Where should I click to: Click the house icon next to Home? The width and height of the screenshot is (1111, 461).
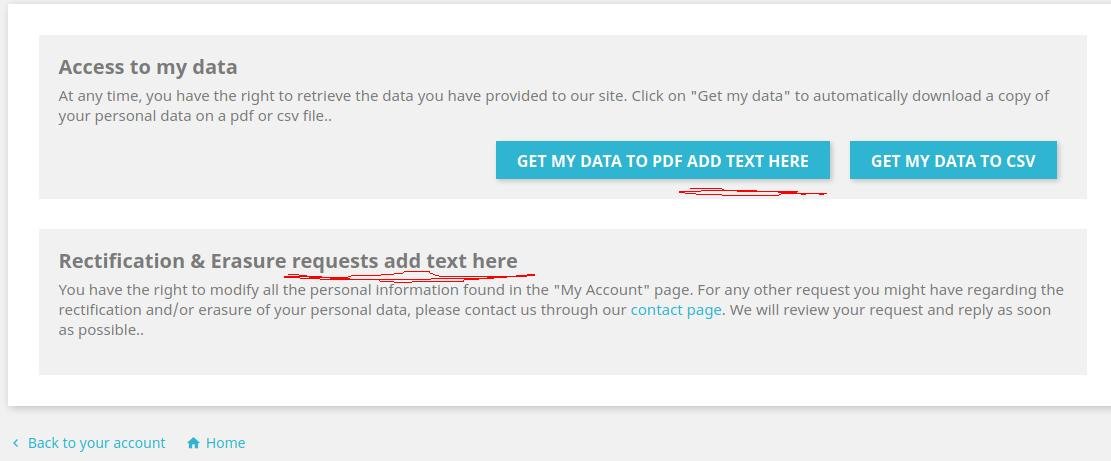tap(193, 443)
